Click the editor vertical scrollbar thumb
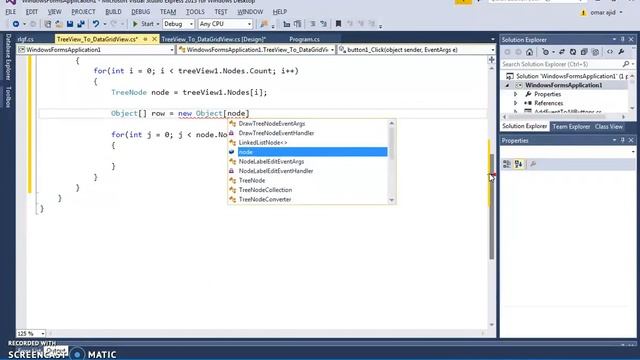Image resolution: width=640 pixels, height=360 pixels. pyautogui.click(x=491, y=206)
